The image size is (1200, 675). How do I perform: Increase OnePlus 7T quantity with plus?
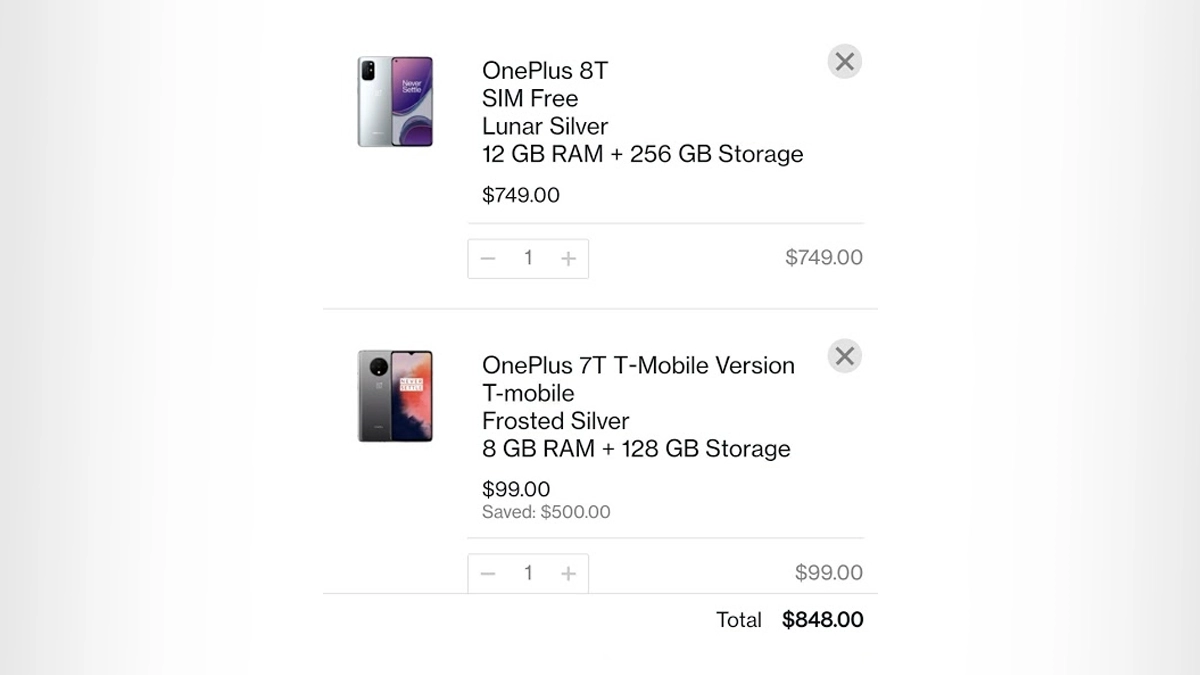pyautogui.click(x=568, y=574)
